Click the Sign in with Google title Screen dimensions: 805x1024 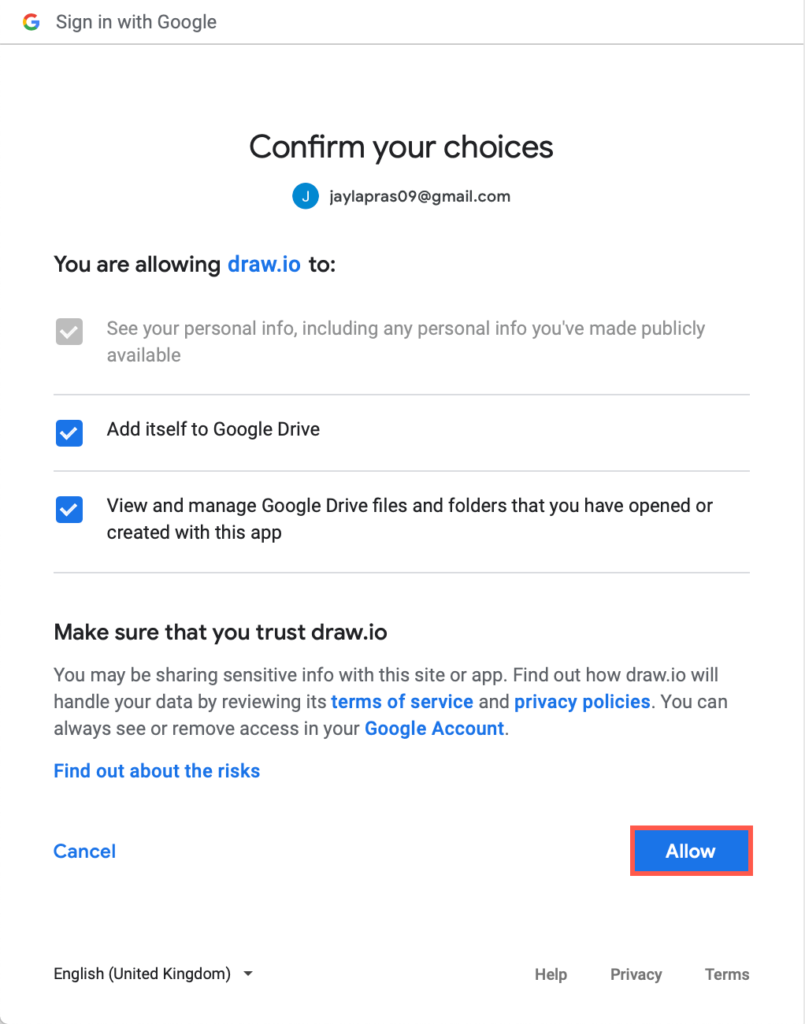pos(136,22)
